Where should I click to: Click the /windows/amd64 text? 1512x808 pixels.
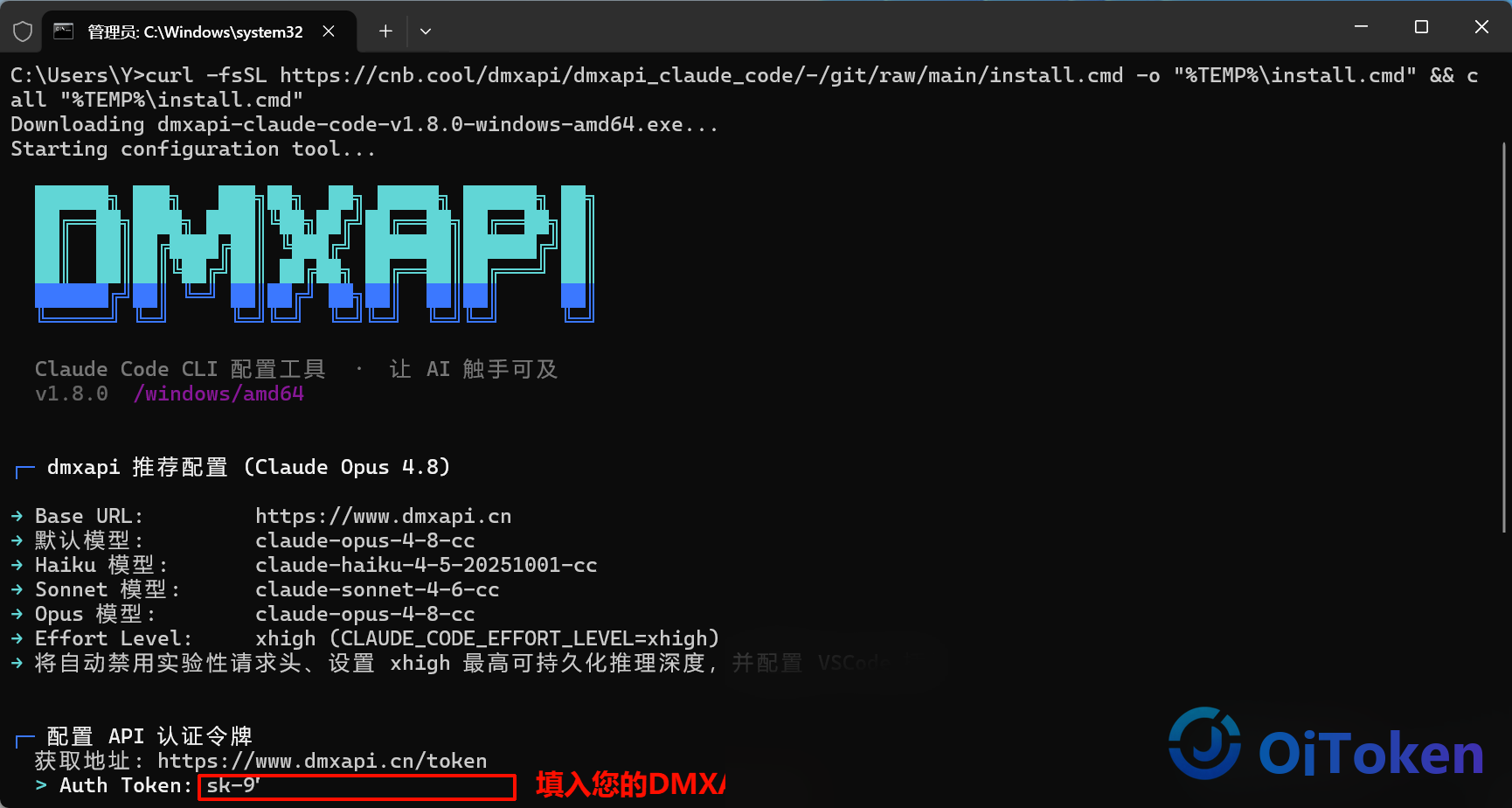point(218,394)
